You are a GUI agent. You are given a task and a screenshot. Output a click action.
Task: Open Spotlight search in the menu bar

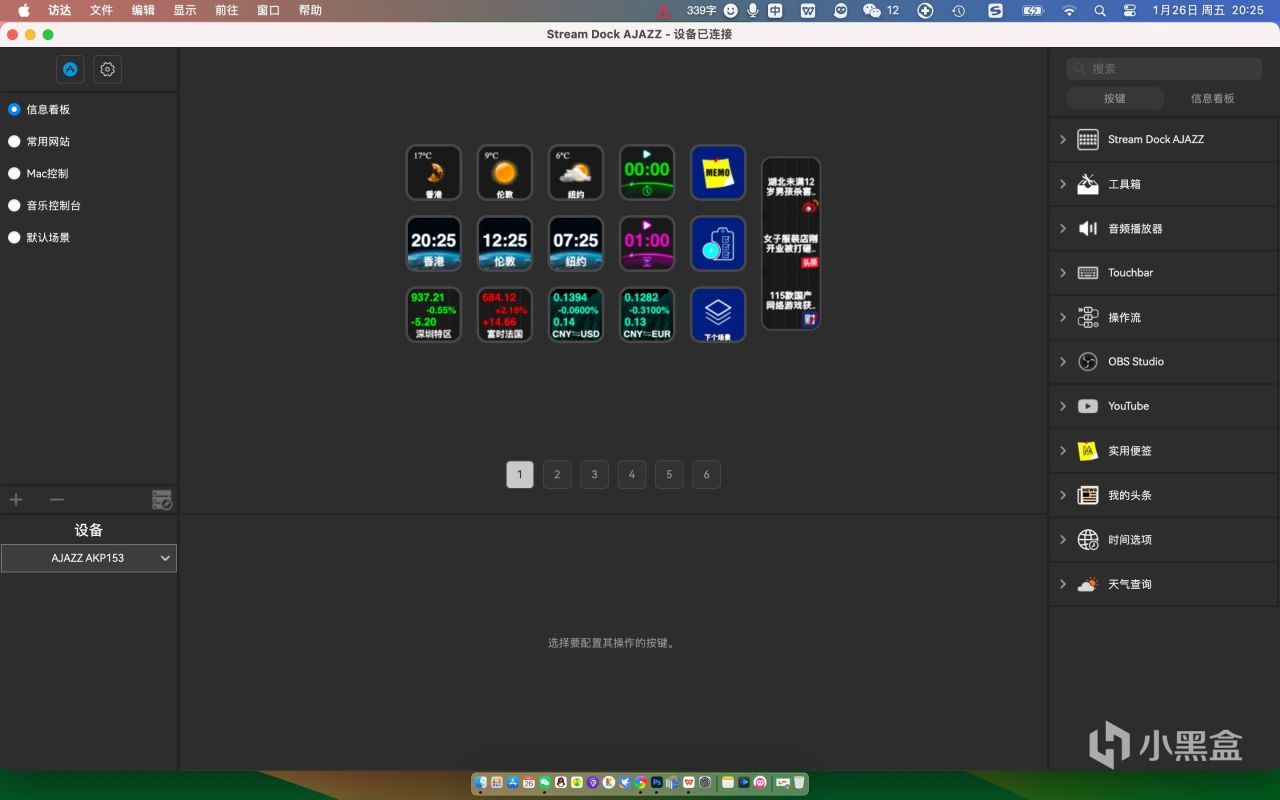pyautogui.click(x=1100, y=10)
